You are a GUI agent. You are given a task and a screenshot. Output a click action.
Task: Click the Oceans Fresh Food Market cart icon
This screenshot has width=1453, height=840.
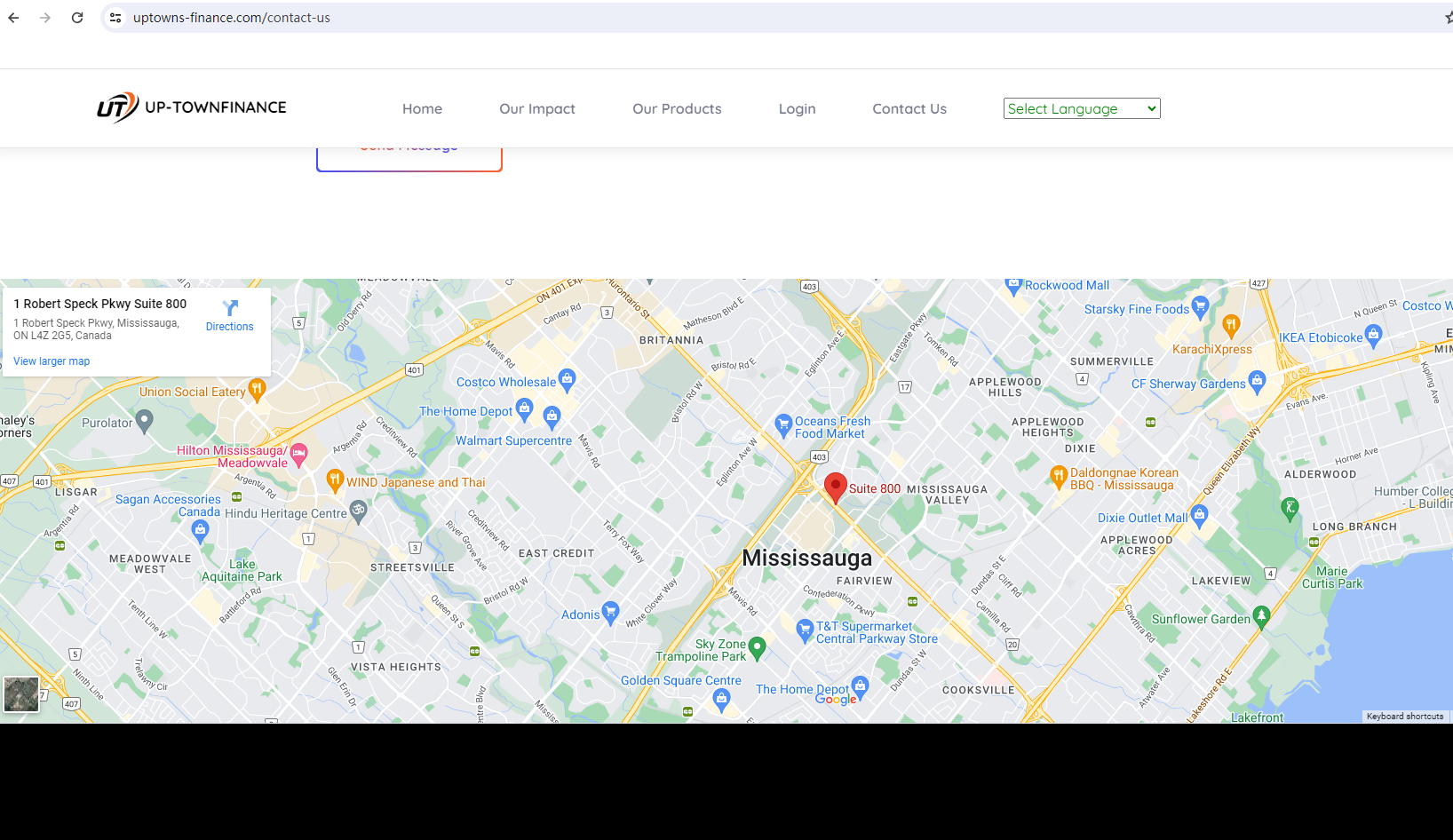pos(783,425)
